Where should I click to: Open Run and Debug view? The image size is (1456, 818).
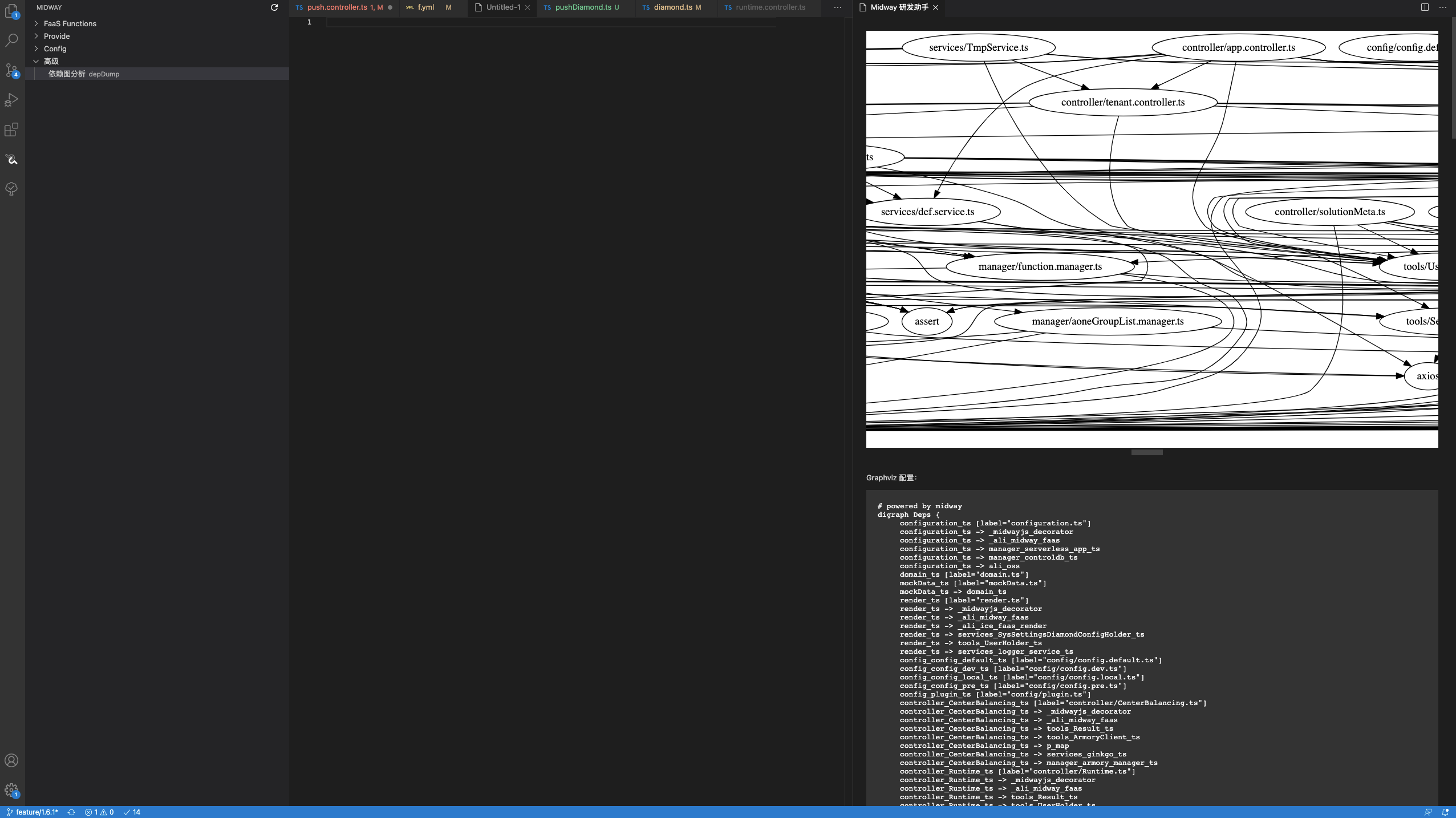(x=11, y=100)
